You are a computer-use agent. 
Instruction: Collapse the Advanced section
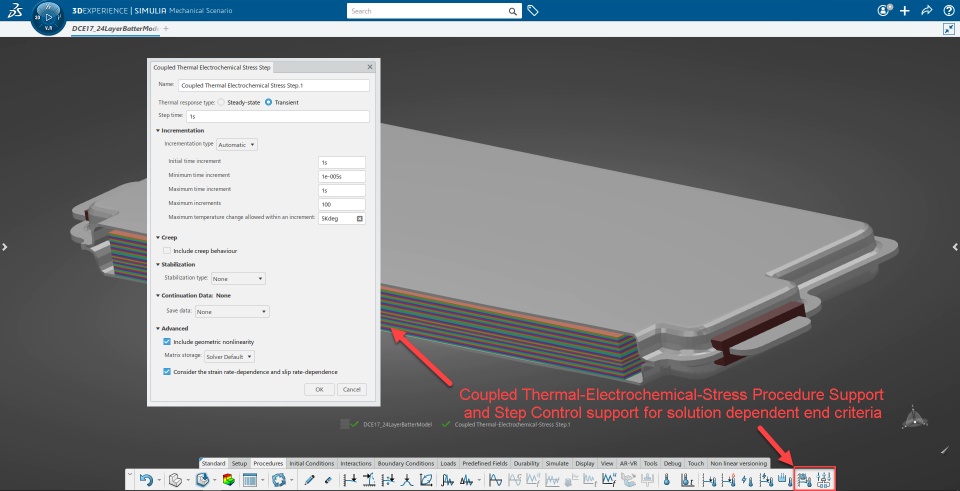158,328
